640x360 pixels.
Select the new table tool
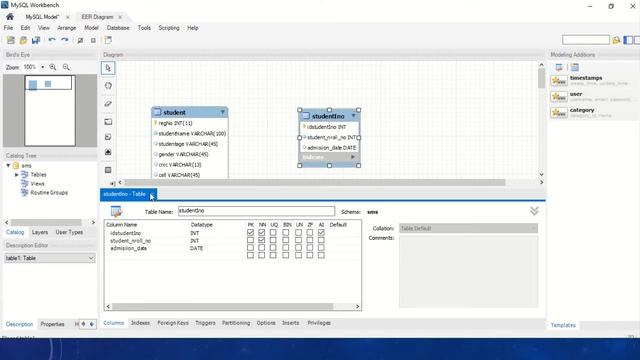[108, 170]
